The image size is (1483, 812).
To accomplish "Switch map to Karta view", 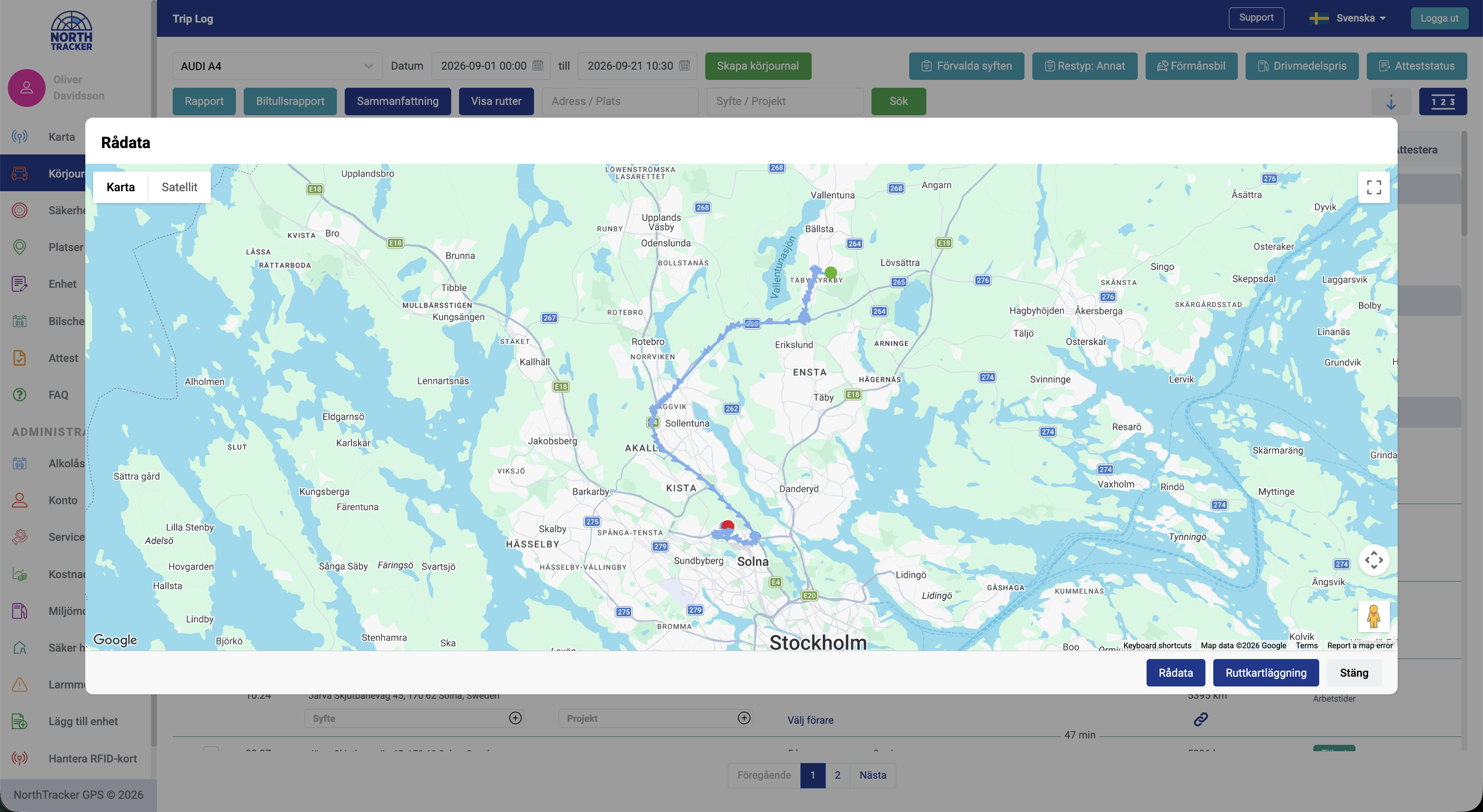I will tap(120, 187).
